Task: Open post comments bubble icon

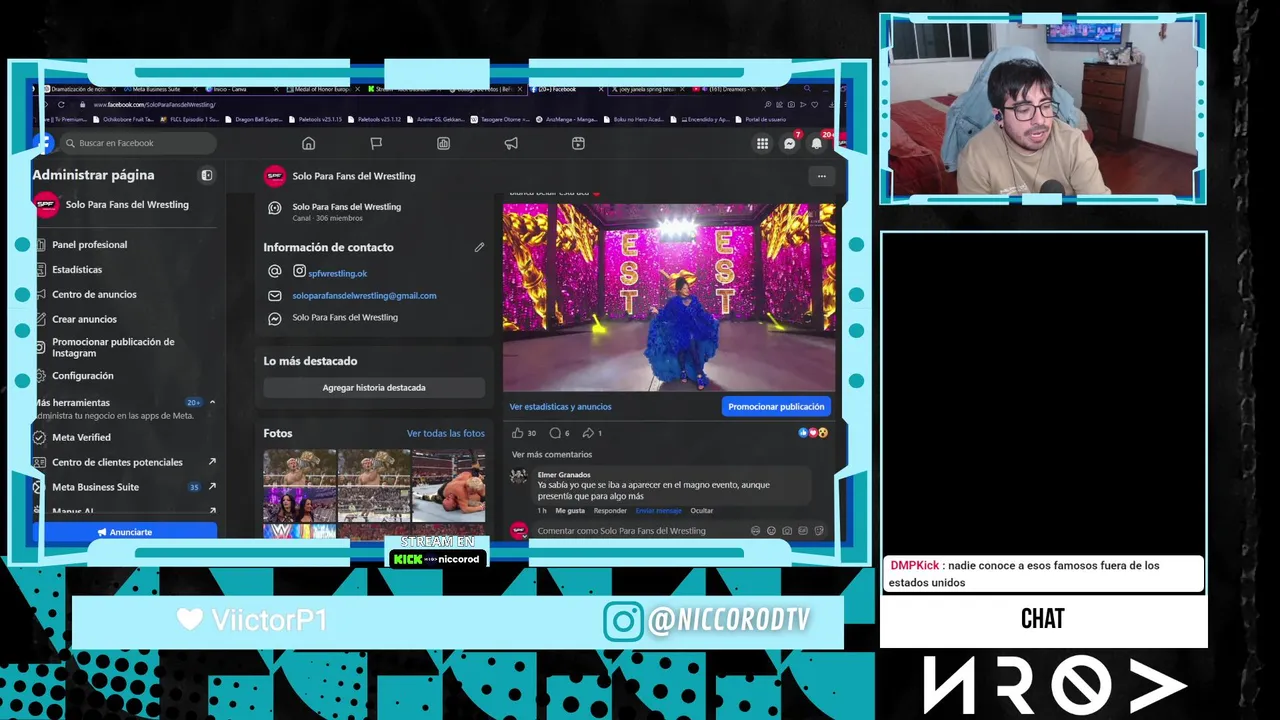Action: pyautogui.click(x=555, y=433)
